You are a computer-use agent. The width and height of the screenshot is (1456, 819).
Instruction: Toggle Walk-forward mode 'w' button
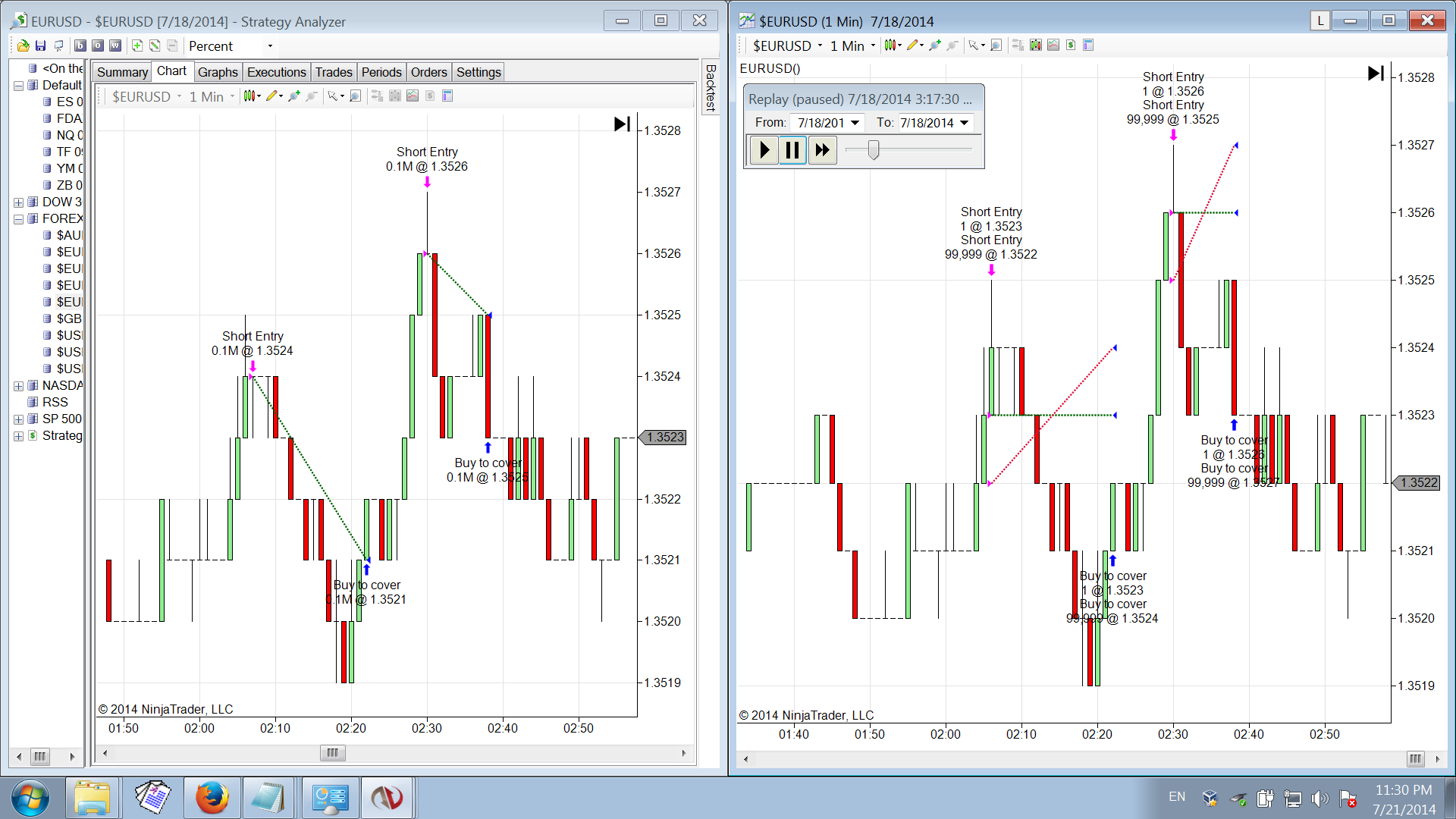(115, 45)
